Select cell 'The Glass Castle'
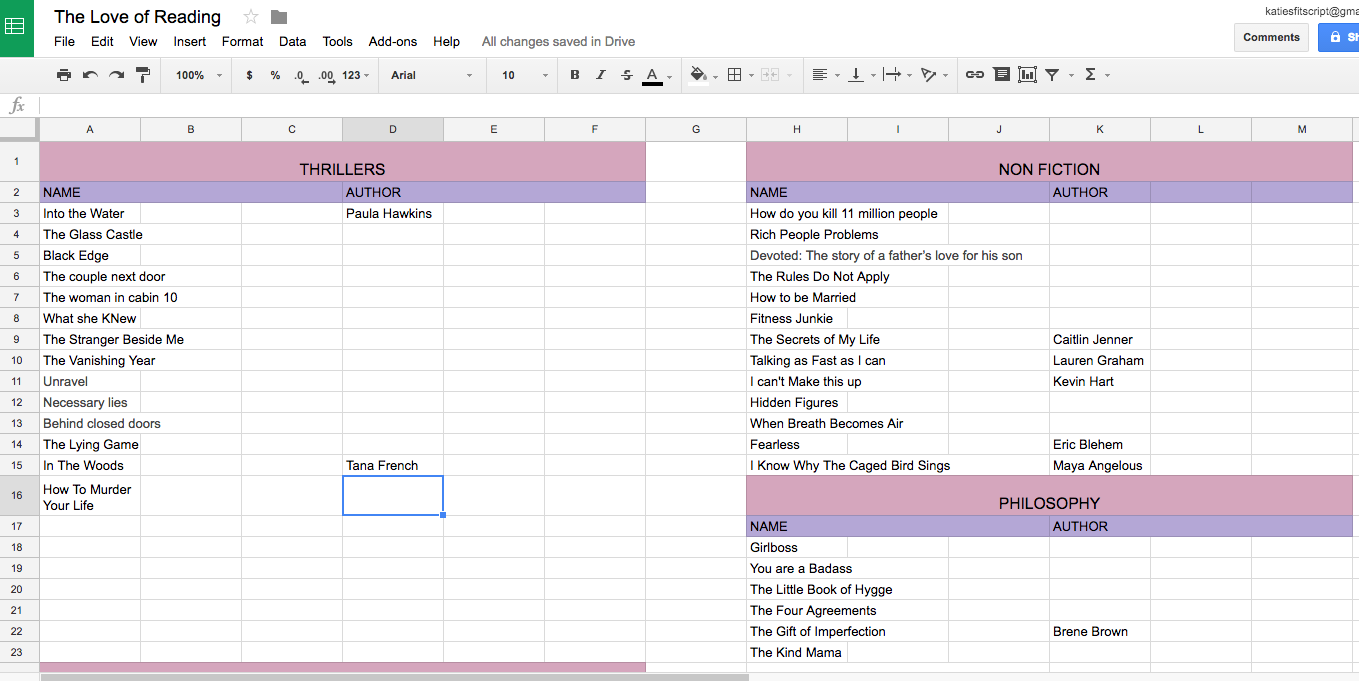 click(92, 234)
